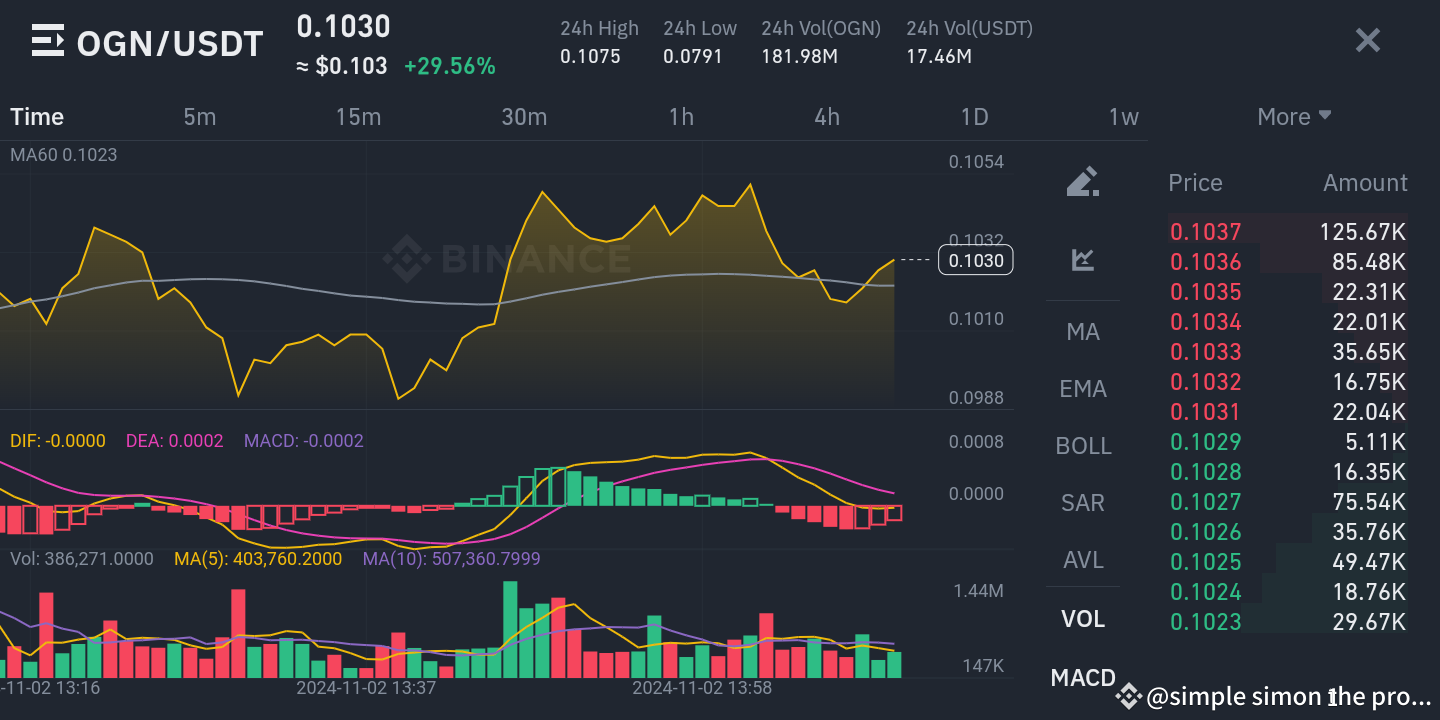The height and width of the screenshot is (720, 1440).
Task: Open the Time interval selector
Action: [37, 116]
